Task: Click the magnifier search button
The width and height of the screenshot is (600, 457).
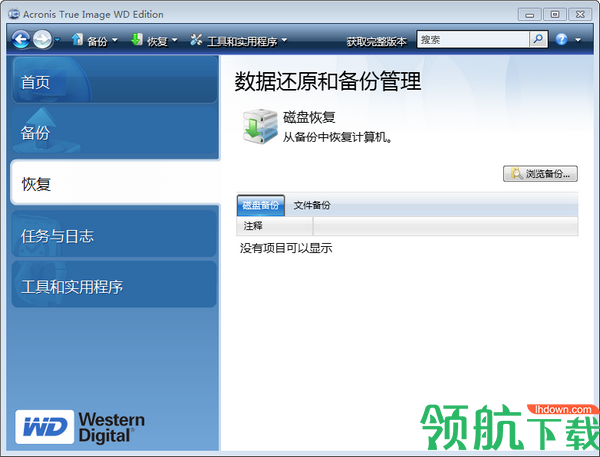Action: pyautogui.click(x=538, y=39)
